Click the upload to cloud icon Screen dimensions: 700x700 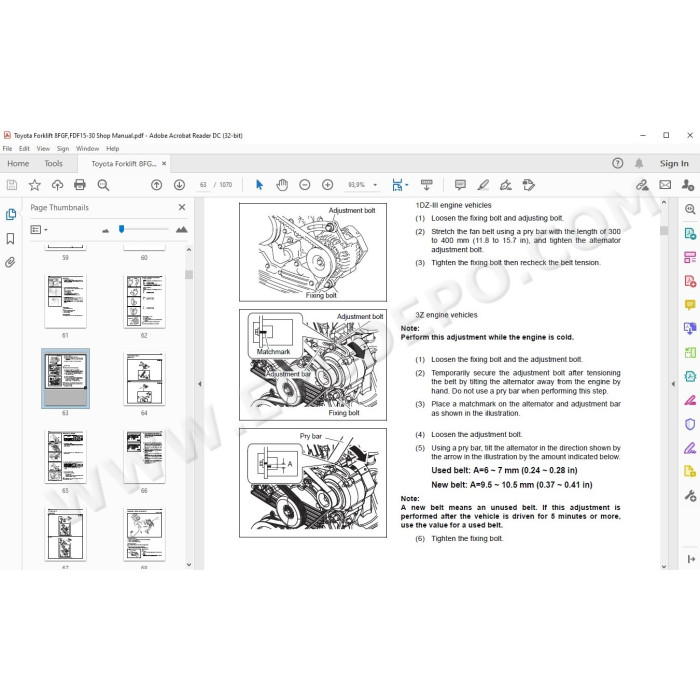coord(57,185)
